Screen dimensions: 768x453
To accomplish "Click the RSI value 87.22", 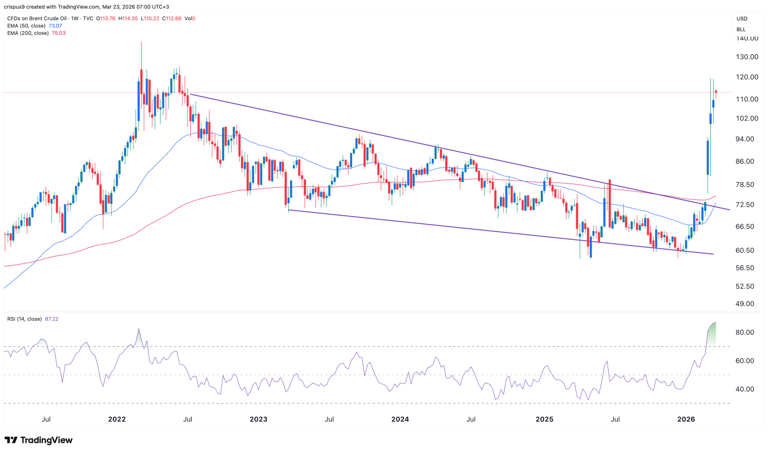I will pos(51,319).
